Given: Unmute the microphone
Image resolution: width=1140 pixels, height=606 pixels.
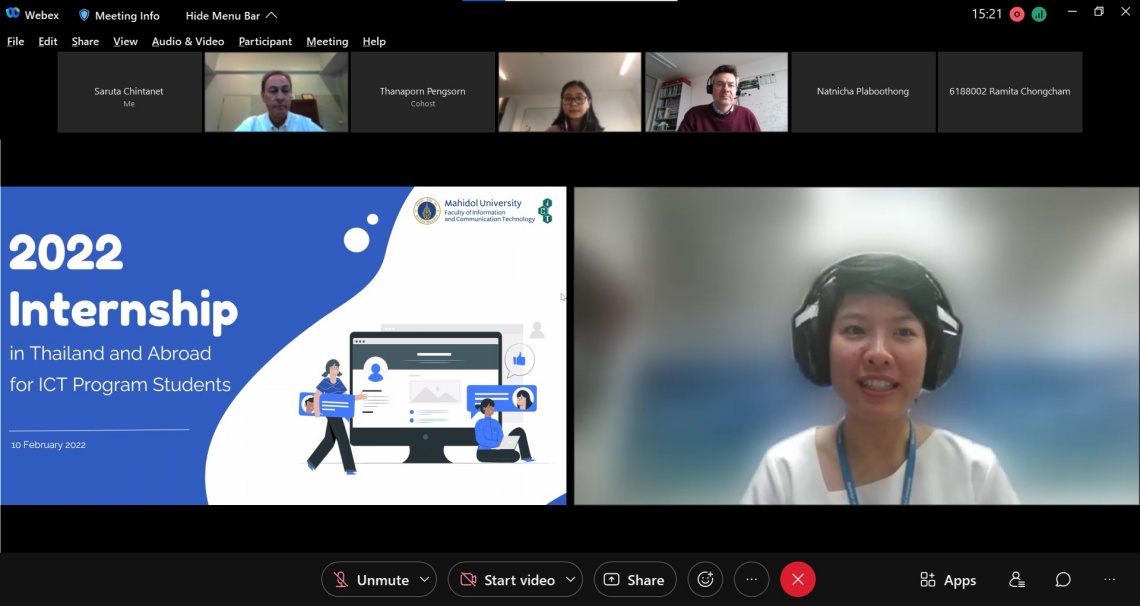Looking at the screenshot, I should (x=371, y=580).
